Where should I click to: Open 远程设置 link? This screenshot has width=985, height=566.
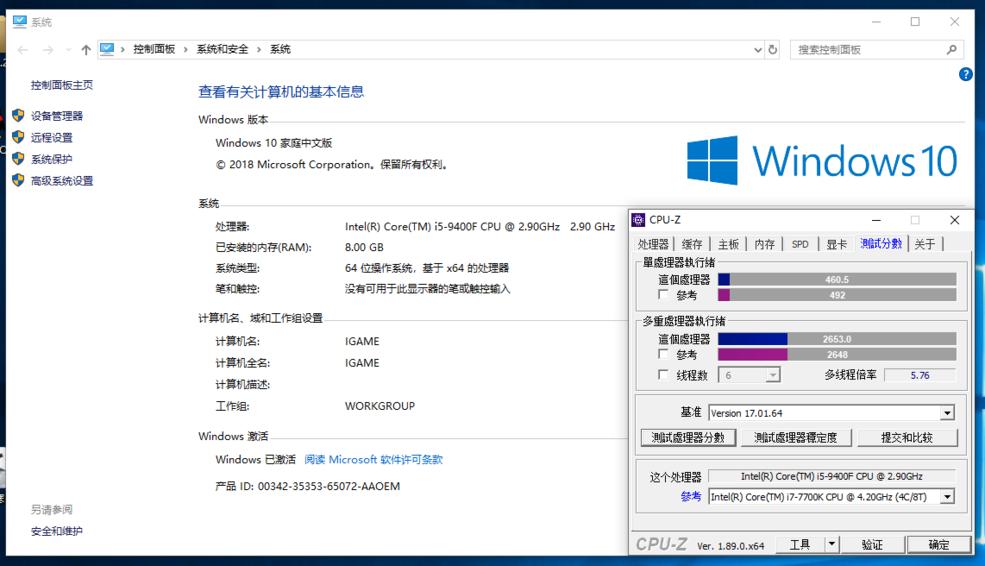pos(52,138)
